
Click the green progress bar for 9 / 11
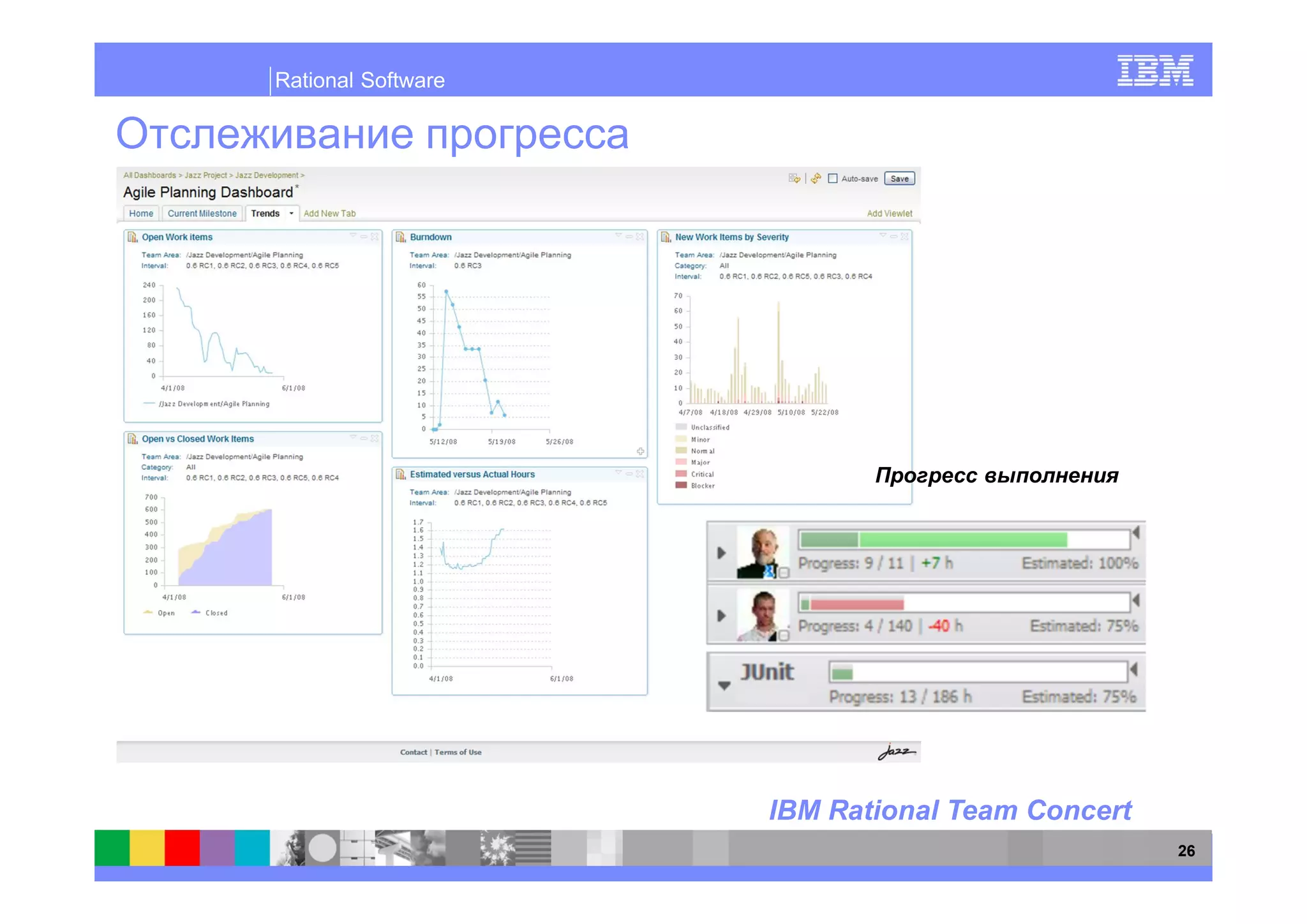[964, 540]
